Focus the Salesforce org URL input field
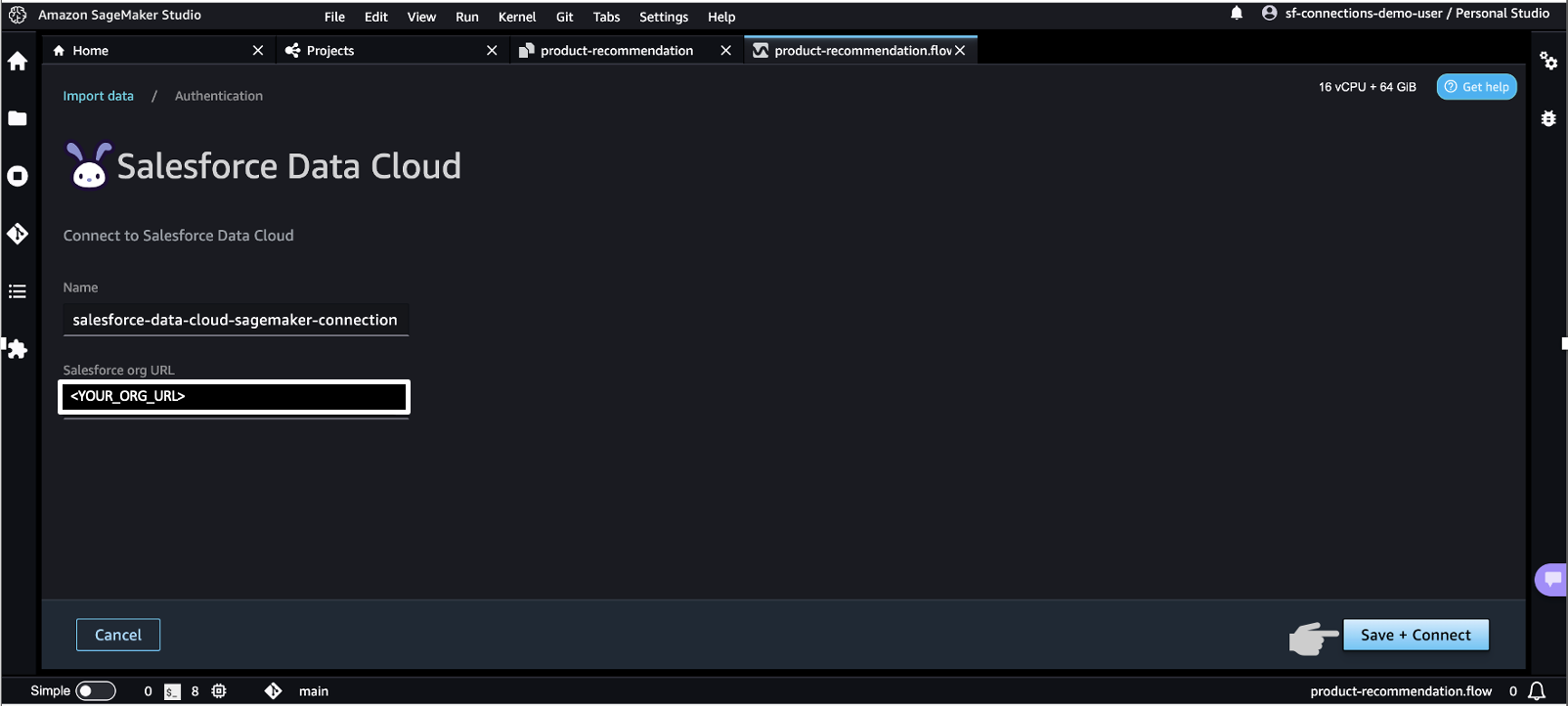Screen dimensions: 1568x706 [x=235, y=396]
